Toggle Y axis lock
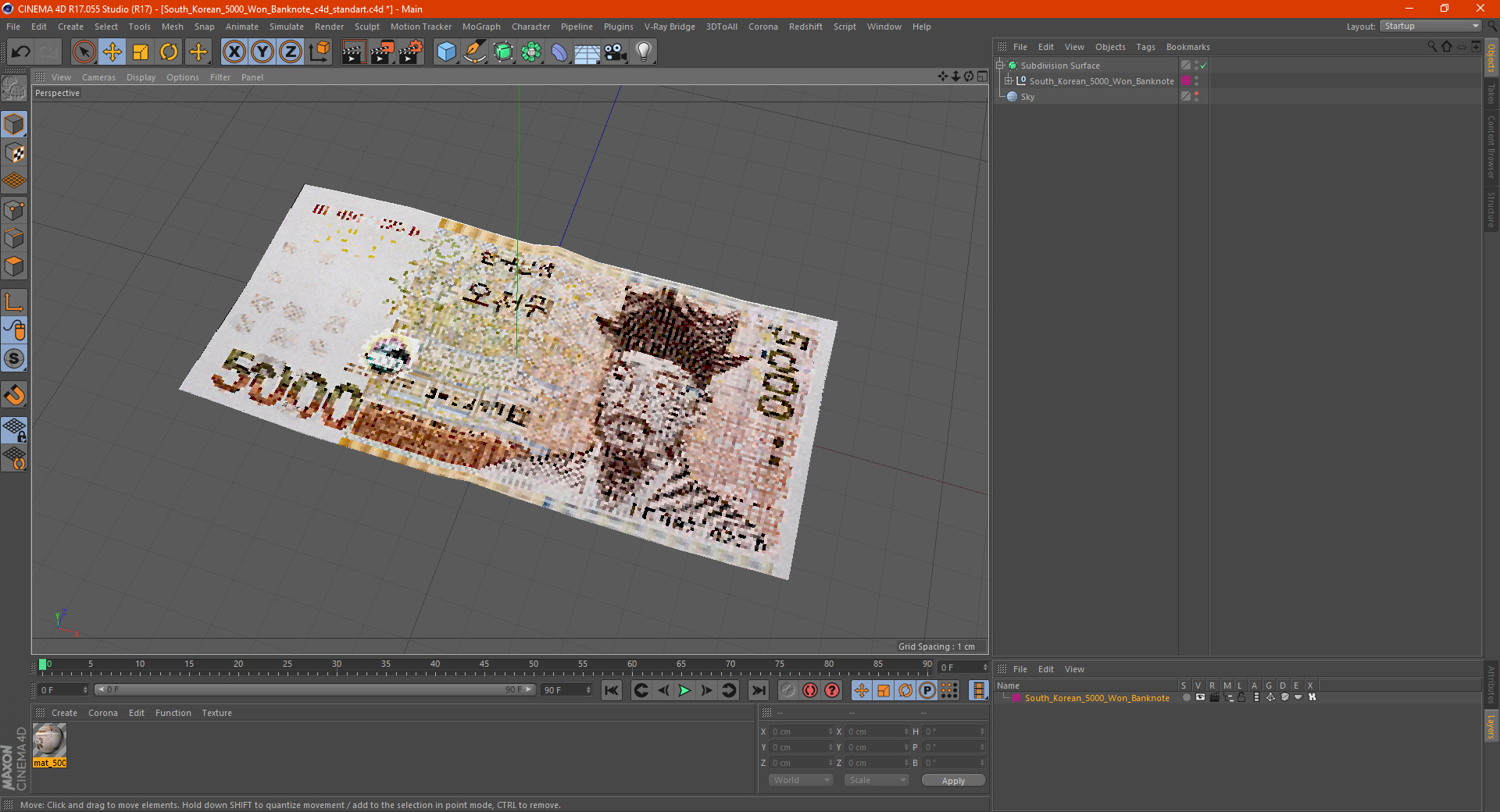Image resolution: width=1500 pixels, height=812 pixels. (262, 52)
